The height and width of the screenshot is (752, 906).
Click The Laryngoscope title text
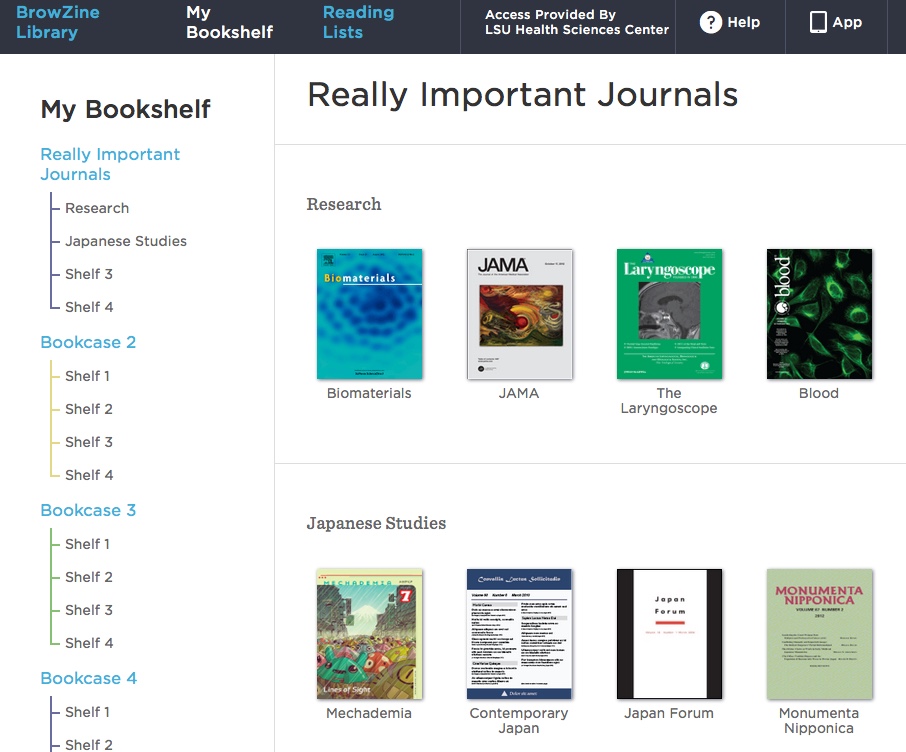click(x=669, y=401)
